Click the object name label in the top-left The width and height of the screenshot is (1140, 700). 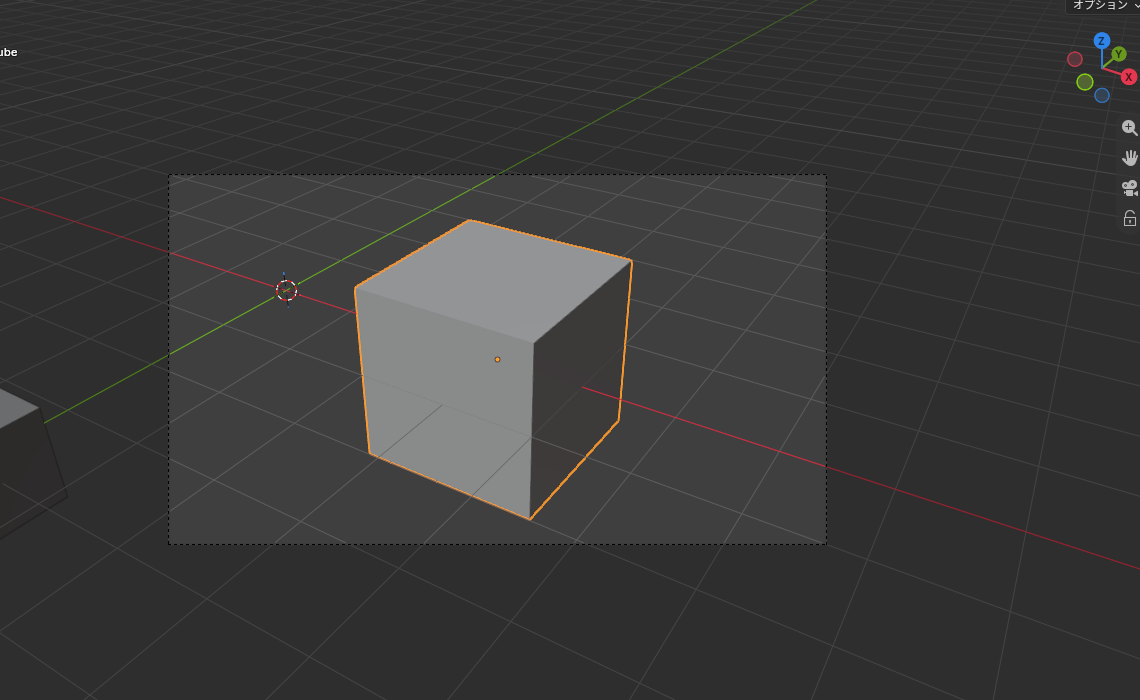point(8,52)
